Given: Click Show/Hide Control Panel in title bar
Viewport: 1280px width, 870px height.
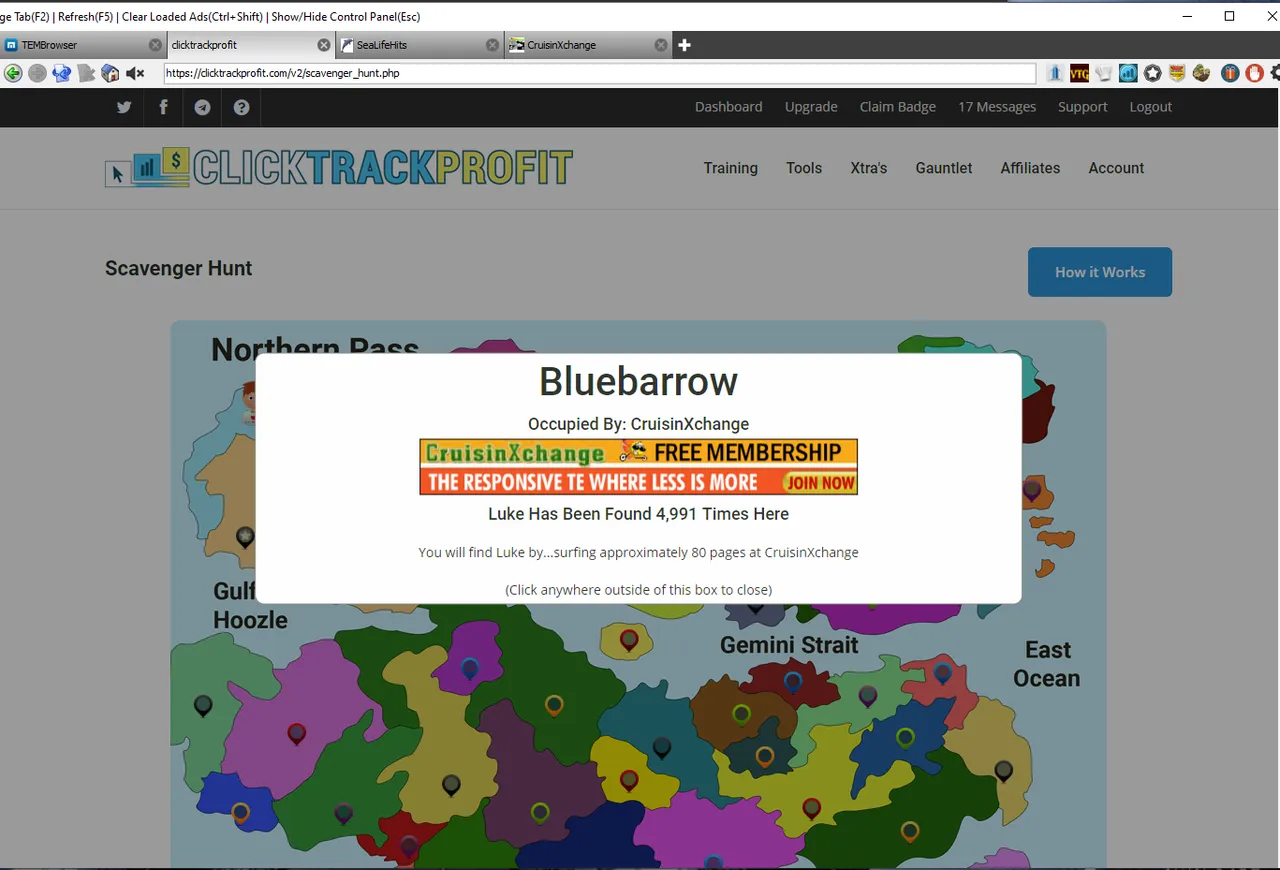Looking at the screenshot, I should (x=345, y=17).
